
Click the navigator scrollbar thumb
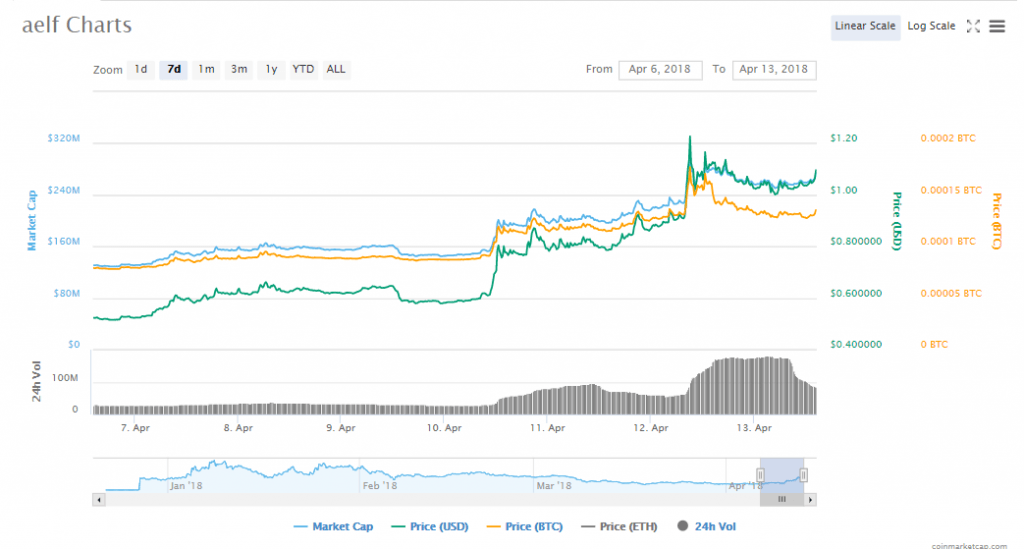(x=782, y=500)
